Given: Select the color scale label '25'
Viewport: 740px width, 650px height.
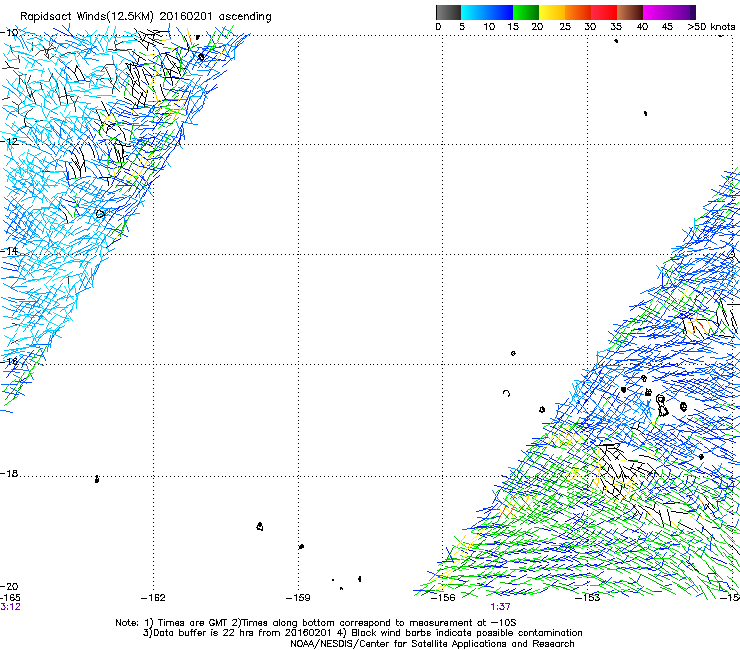Looking at the screenshot, I should 565,27.
